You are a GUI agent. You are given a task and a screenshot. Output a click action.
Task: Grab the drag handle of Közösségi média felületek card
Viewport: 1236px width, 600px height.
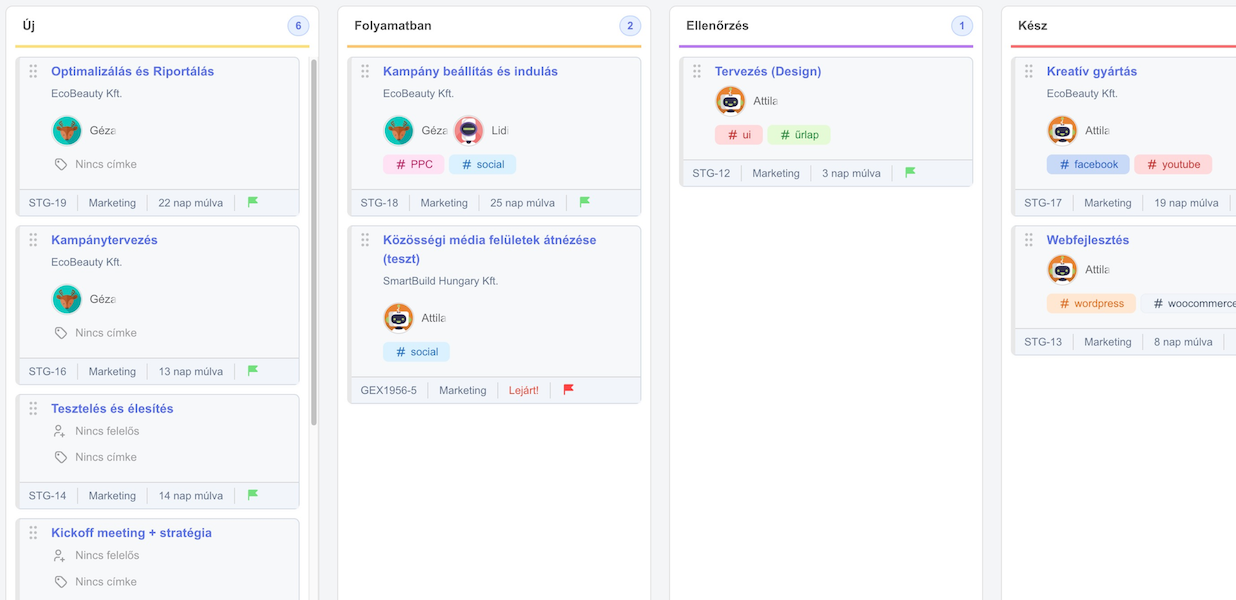[365, 240]
